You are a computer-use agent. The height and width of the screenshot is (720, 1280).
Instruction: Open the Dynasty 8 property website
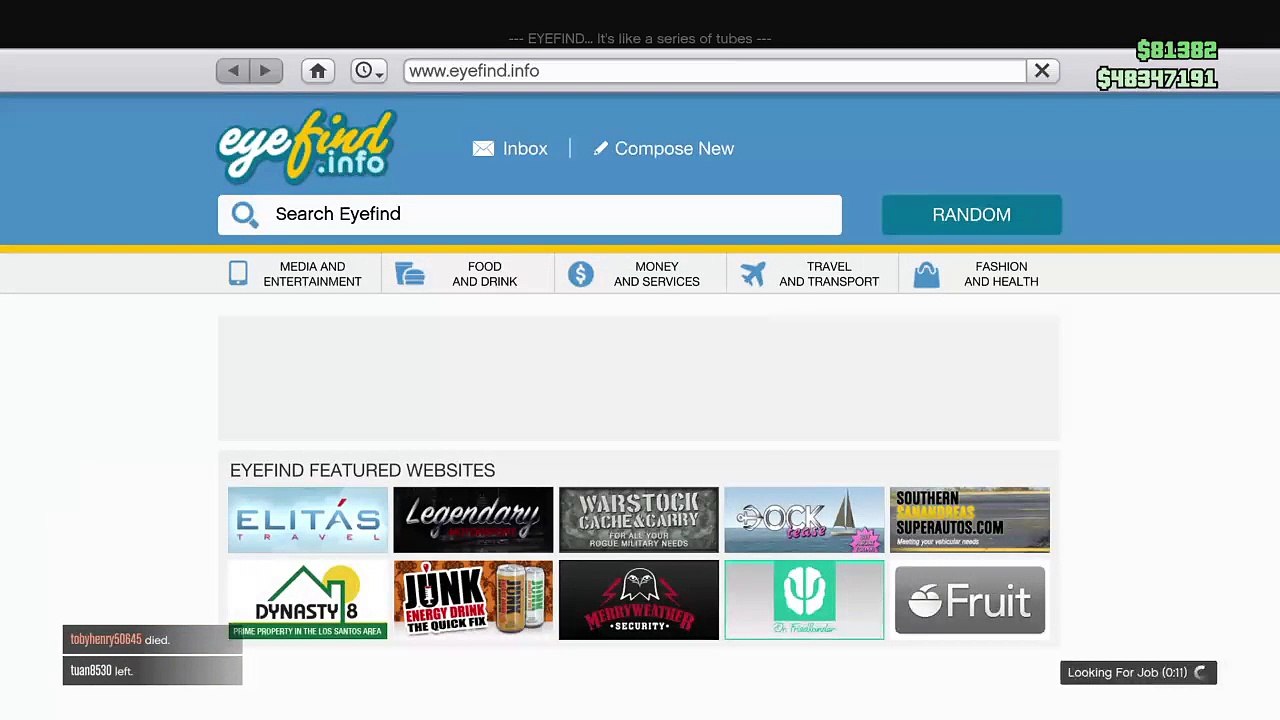[308, 600]
